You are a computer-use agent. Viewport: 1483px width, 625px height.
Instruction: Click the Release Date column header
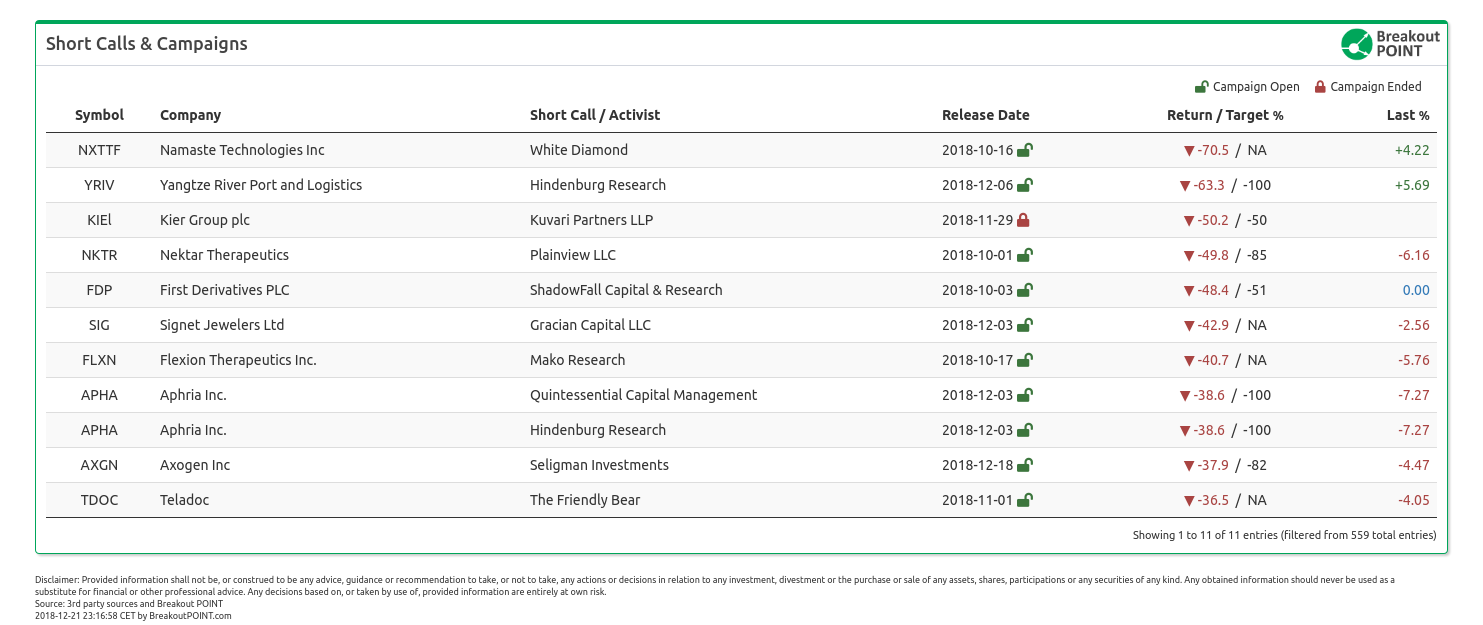click(985, 115)
